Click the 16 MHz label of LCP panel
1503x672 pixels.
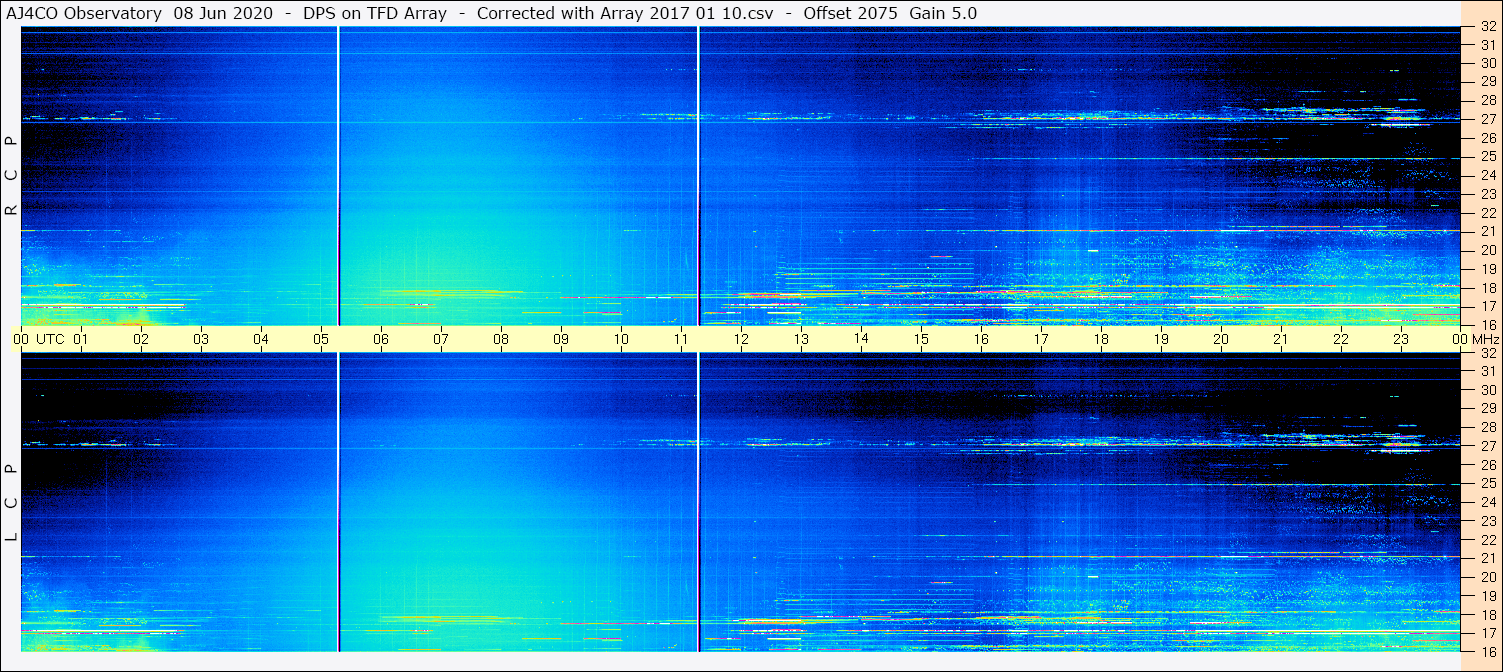[1487, 651]
